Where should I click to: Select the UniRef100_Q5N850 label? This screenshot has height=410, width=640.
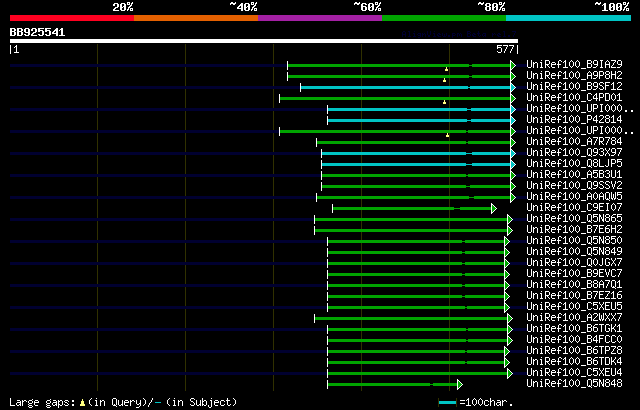pos(574,241)
